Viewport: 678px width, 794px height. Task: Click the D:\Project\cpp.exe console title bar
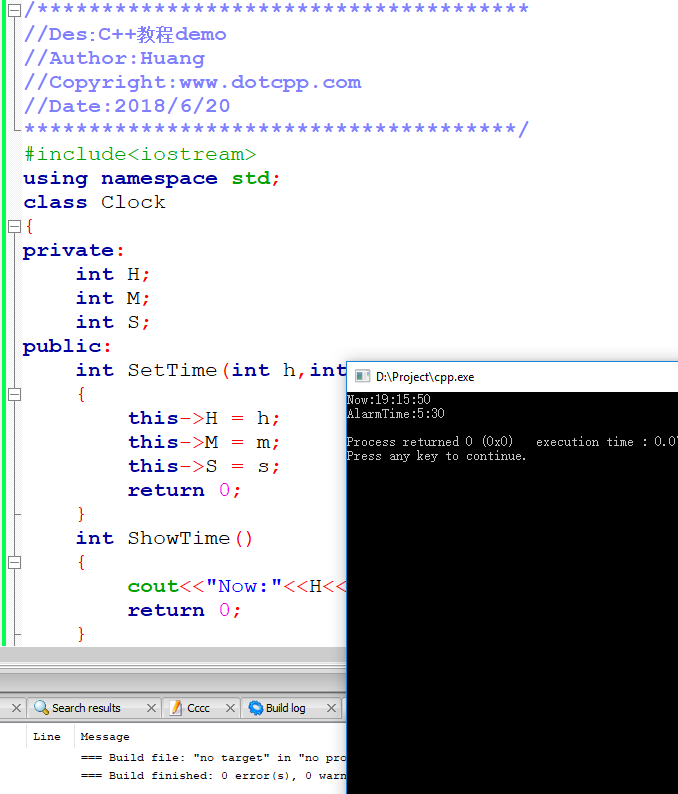(x=520, y=377)
